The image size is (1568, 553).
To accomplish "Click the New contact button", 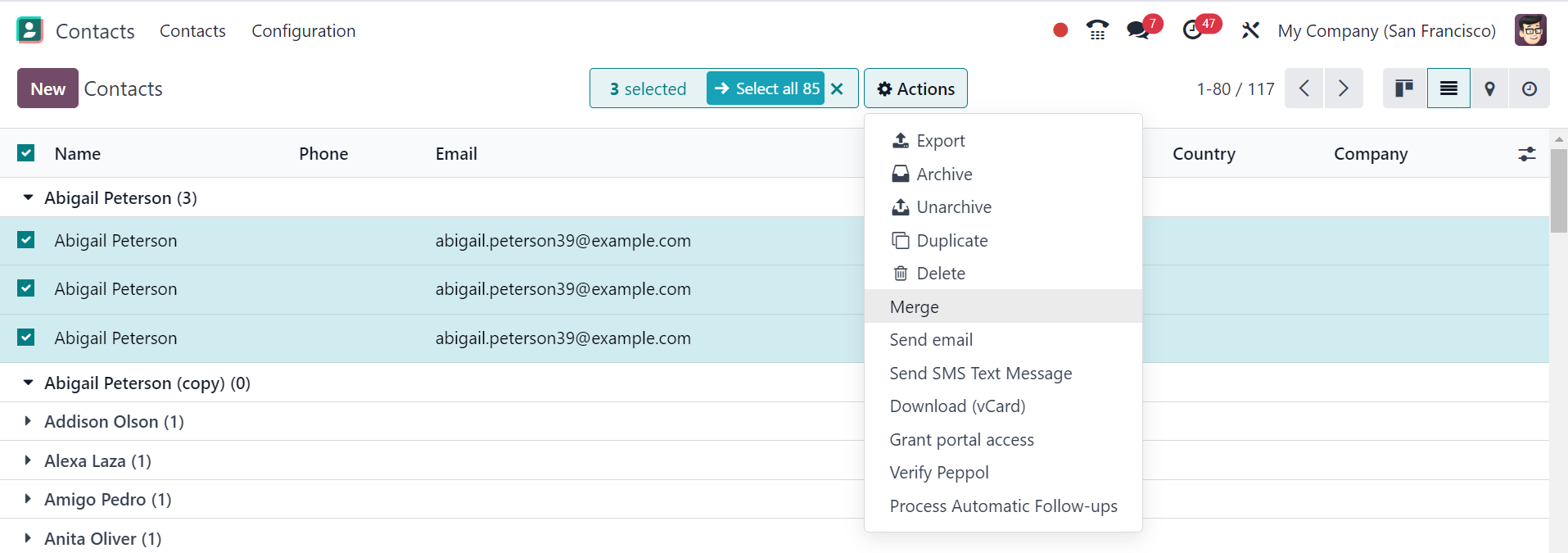I will coord(47,88).
